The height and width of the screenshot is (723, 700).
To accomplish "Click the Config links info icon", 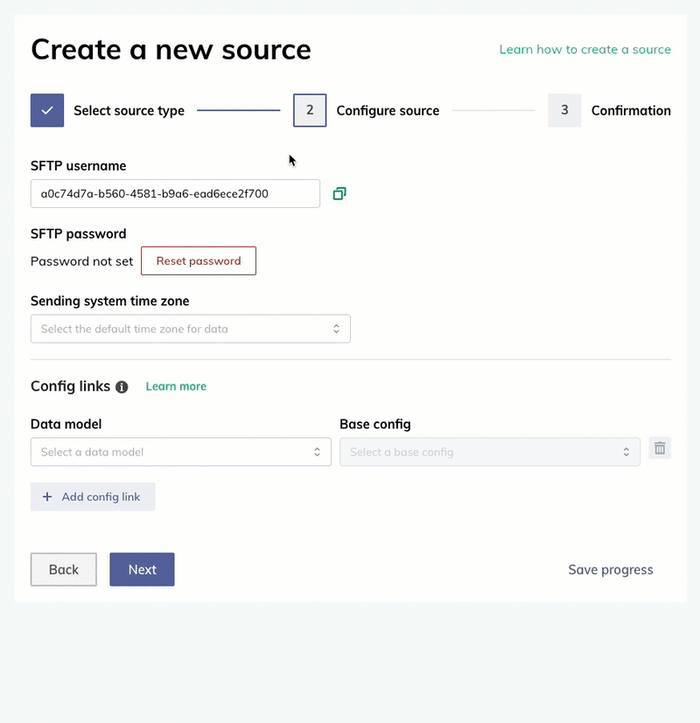I will point(122,387).
